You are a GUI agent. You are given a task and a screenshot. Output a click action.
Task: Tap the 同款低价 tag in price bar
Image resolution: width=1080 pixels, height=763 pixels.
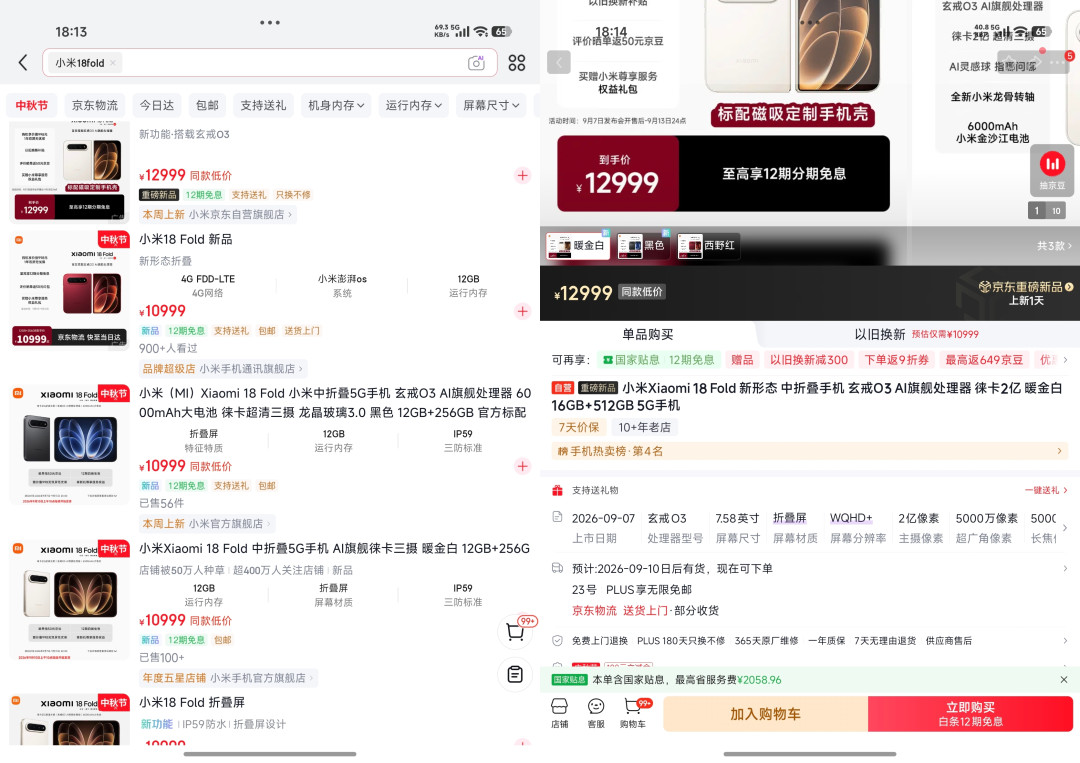(642, 292)
